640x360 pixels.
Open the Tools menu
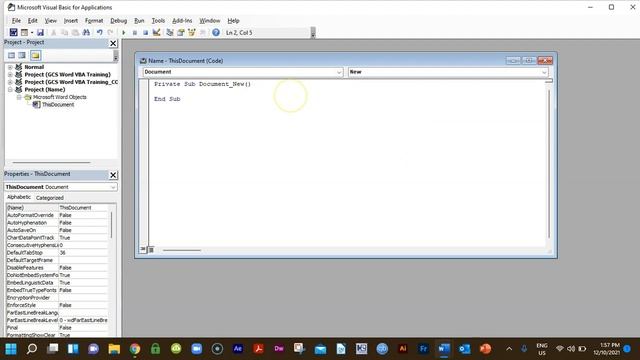[158, 20]
